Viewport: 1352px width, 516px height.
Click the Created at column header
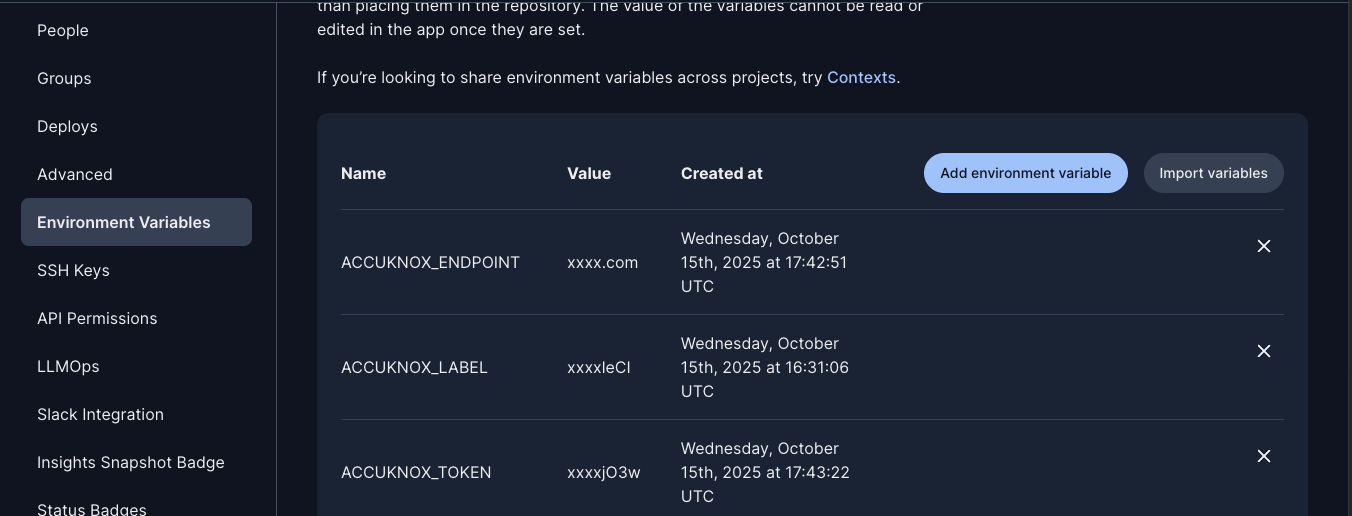click(722, 173)
